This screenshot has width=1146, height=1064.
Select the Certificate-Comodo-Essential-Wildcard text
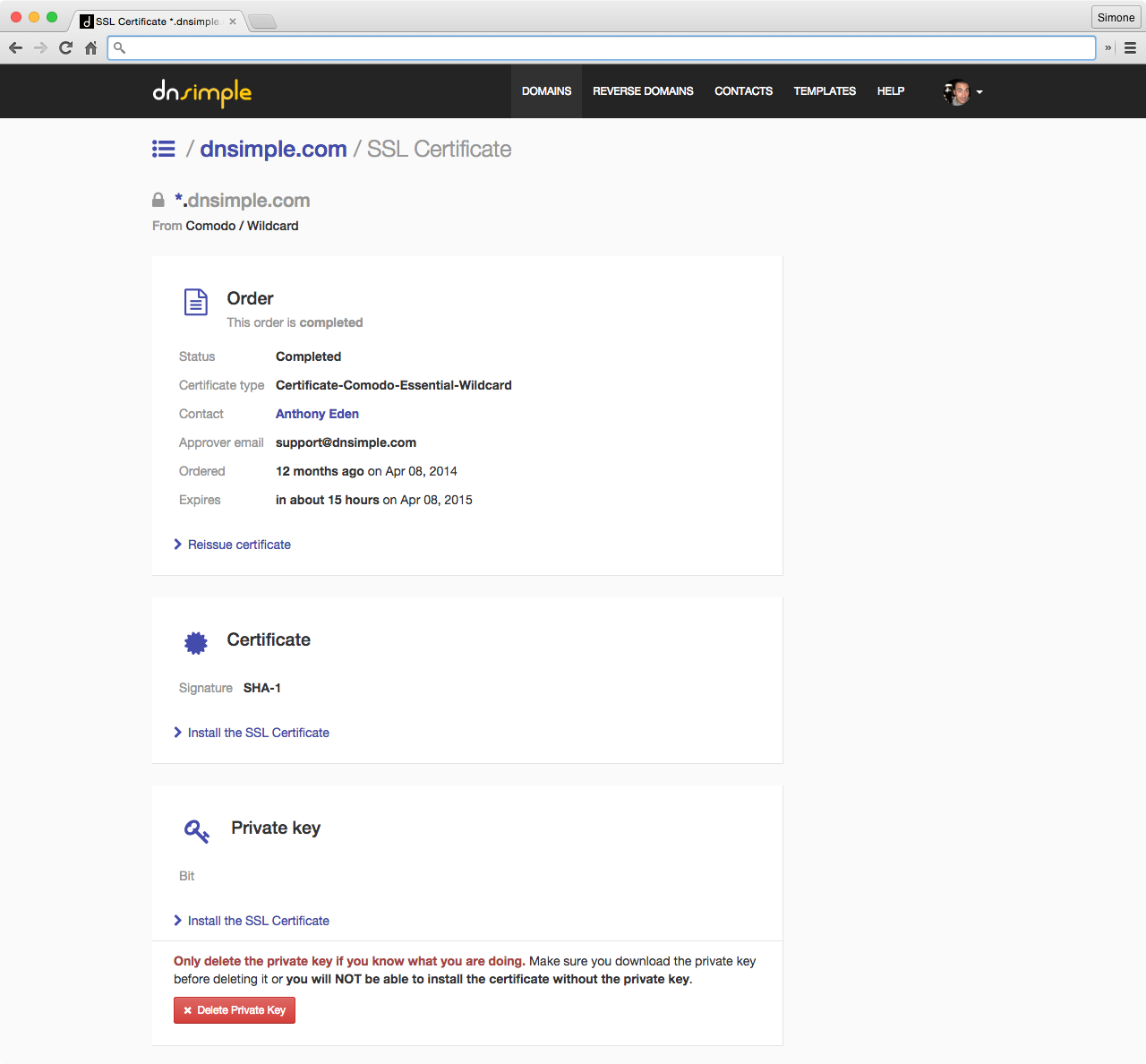tap(394, 385)
